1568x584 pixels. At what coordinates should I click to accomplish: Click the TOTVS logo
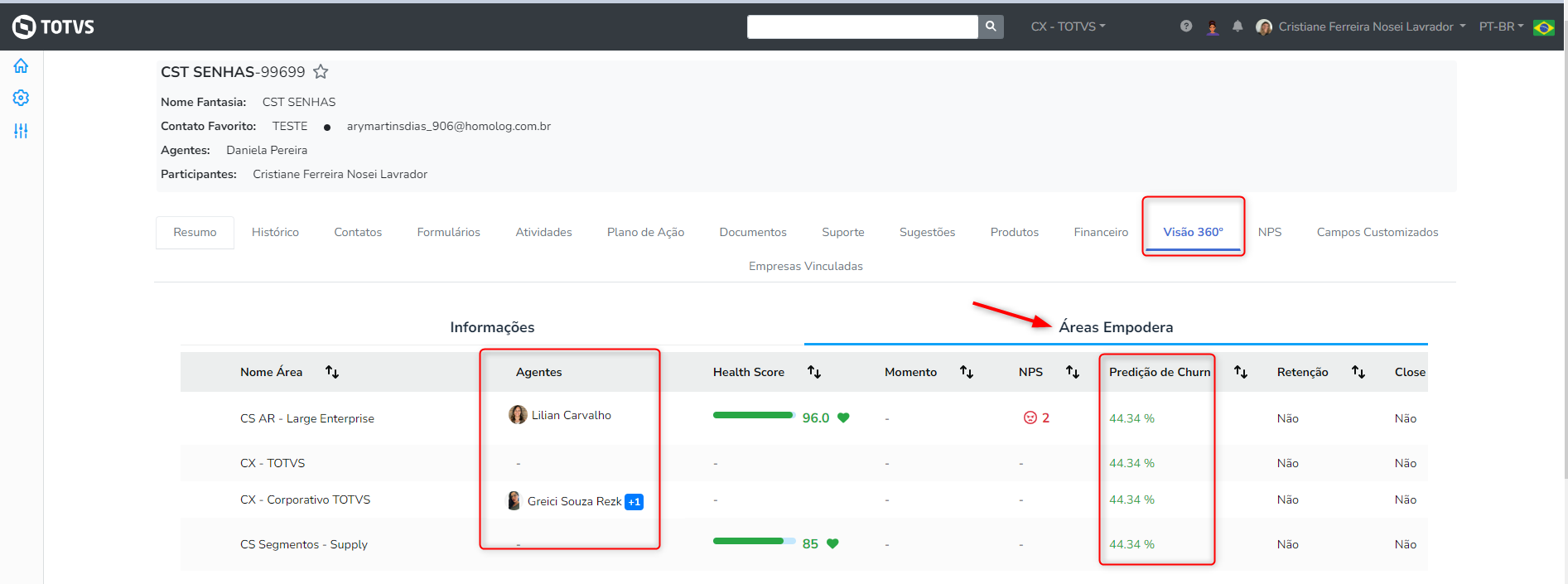tap(53, 27)
